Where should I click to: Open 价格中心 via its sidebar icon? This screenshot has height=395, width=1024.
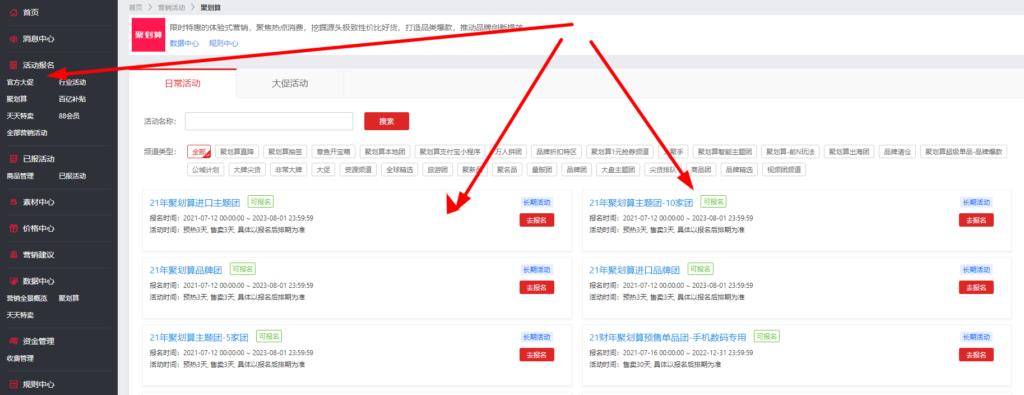tap(14, 229)
